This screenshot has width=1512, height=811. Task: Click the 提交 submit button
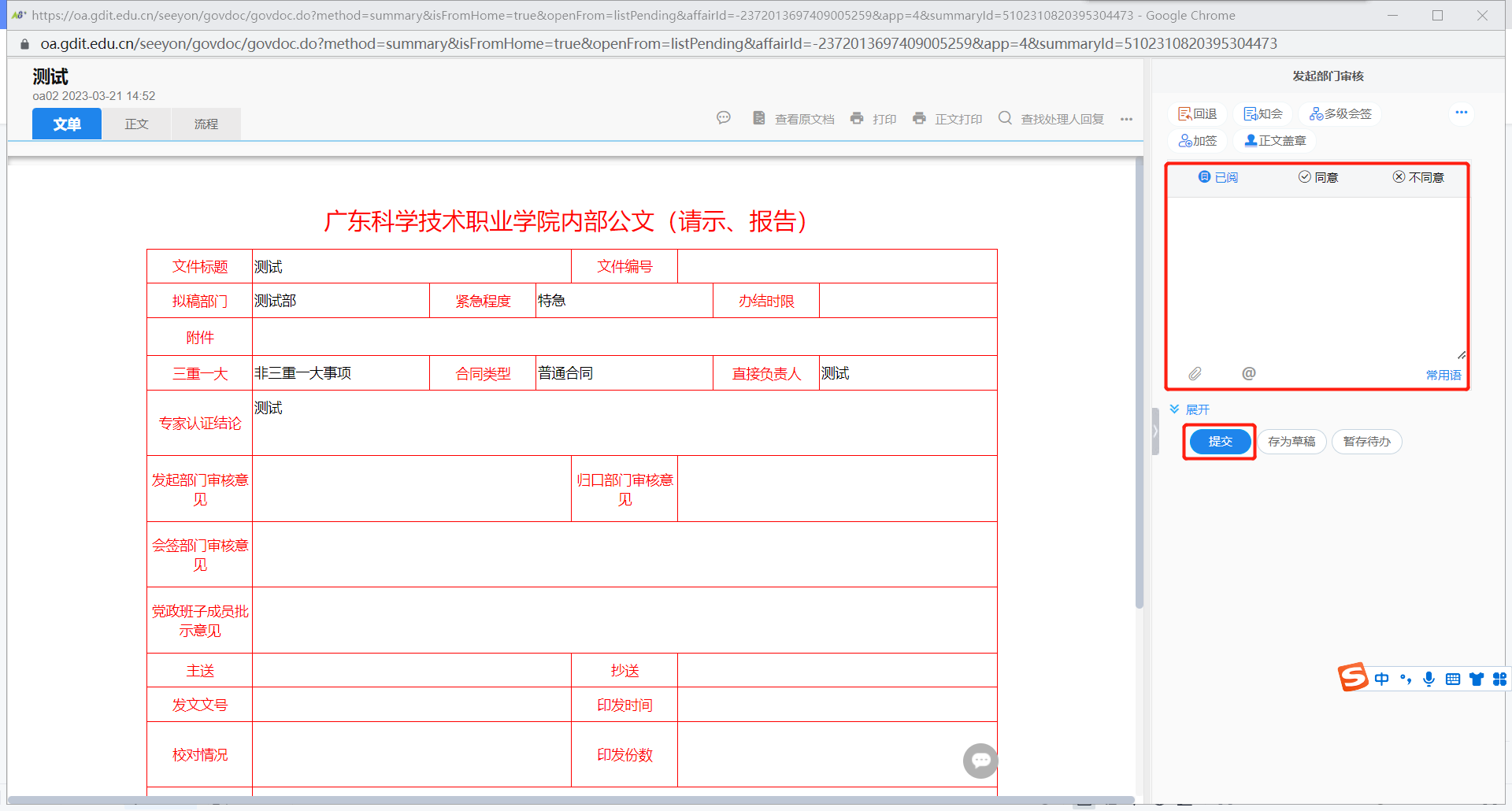click(x=1220, y=442)
